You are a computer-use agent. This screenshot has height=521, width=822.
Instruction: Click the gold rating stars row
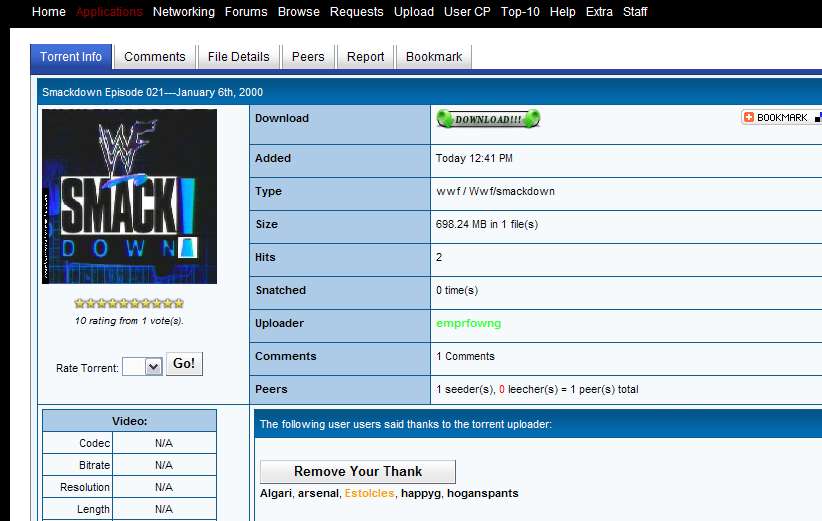click(x=129, y=303)
